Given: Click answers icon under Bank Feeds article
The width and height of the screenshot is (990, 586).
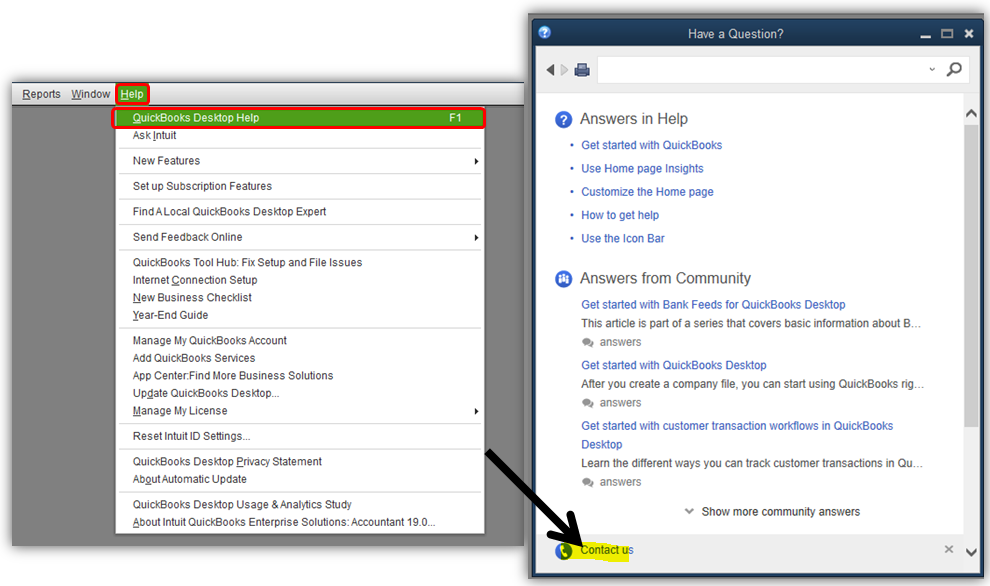Looking at the screenshot, I should click(x=588, y=342).
